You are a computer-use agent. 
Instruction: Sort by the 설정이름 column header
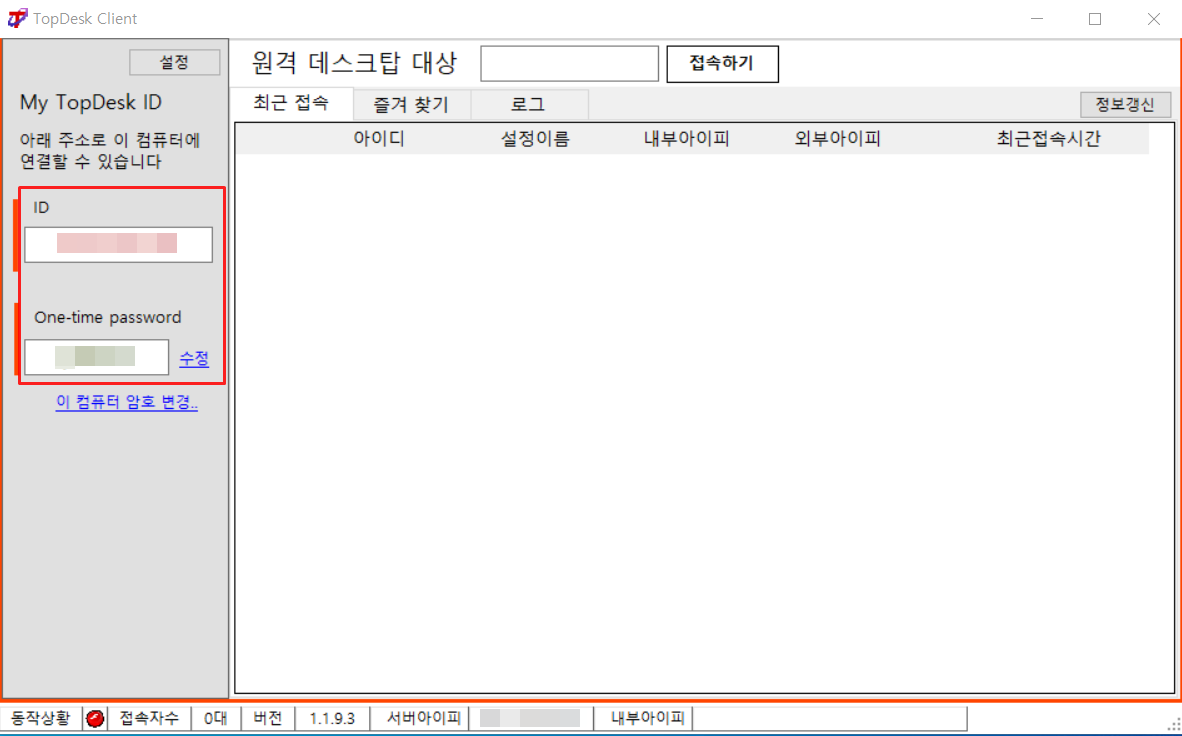coord(535,139)
